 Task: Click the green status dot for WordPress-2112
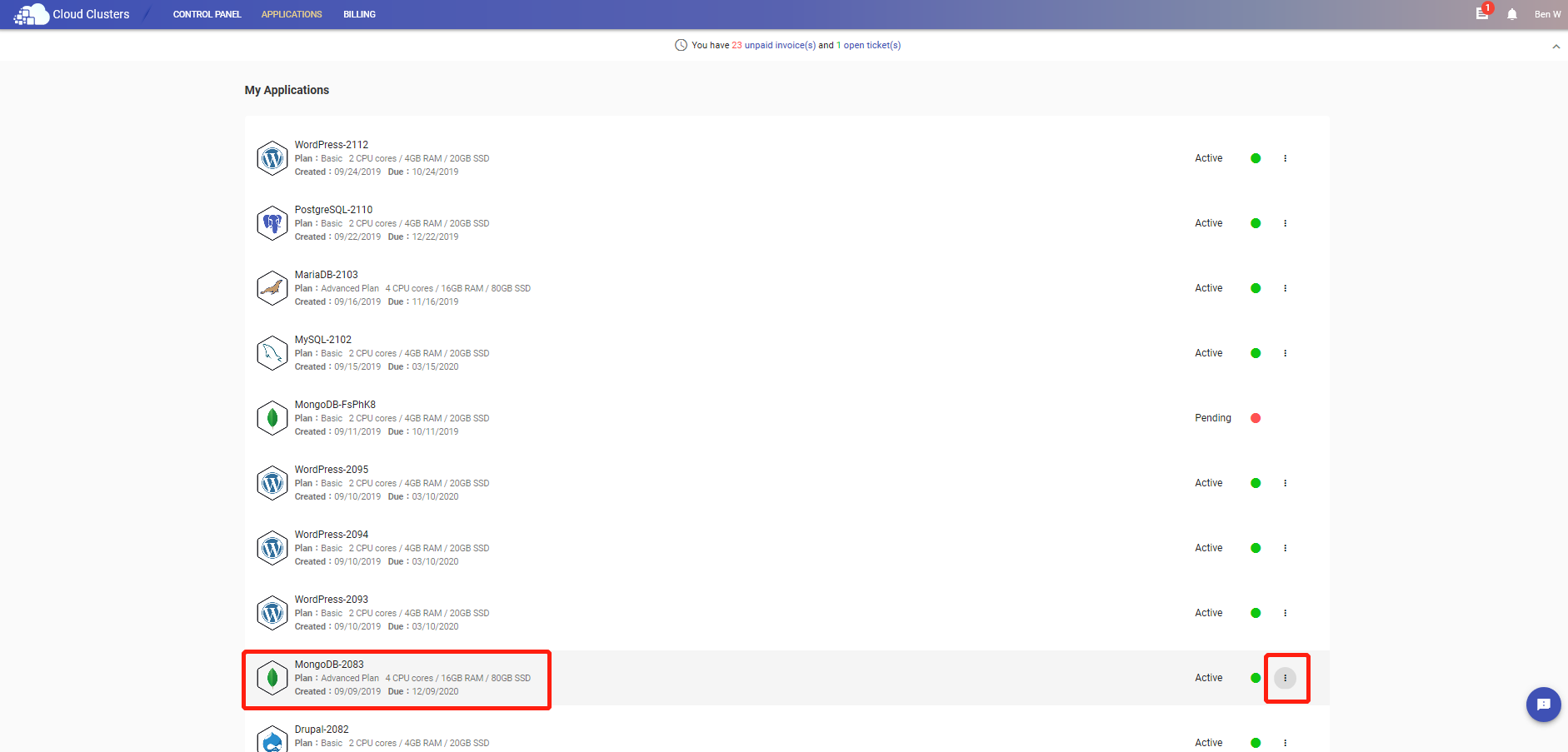1256,158
